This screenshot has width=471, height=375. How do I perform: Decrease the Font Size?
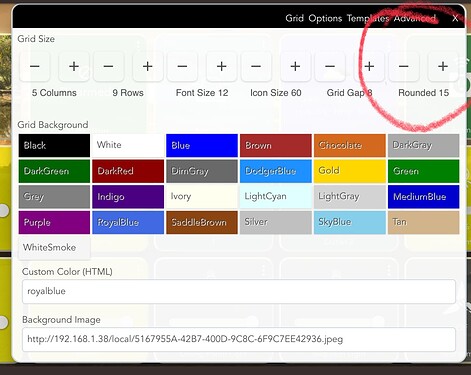click(x=182, y=66)
